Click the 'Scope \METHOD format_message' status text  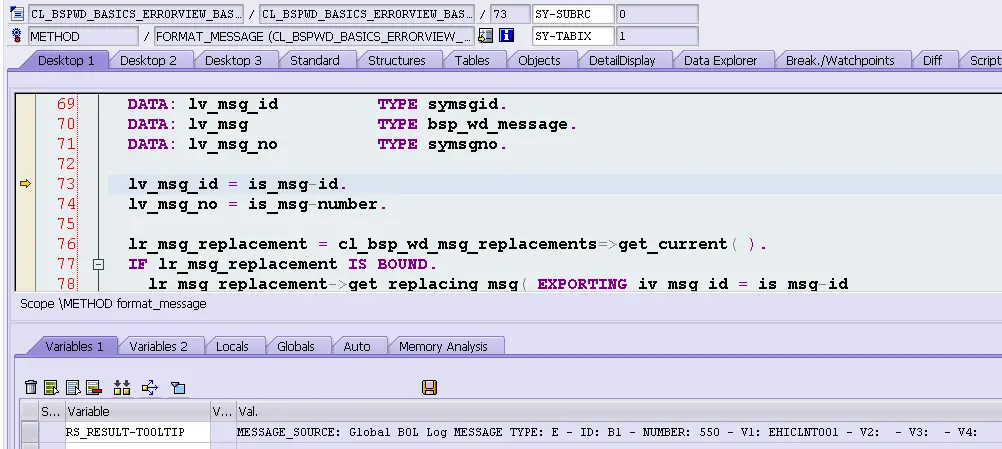pyautogui.click(x=113, y=304)
